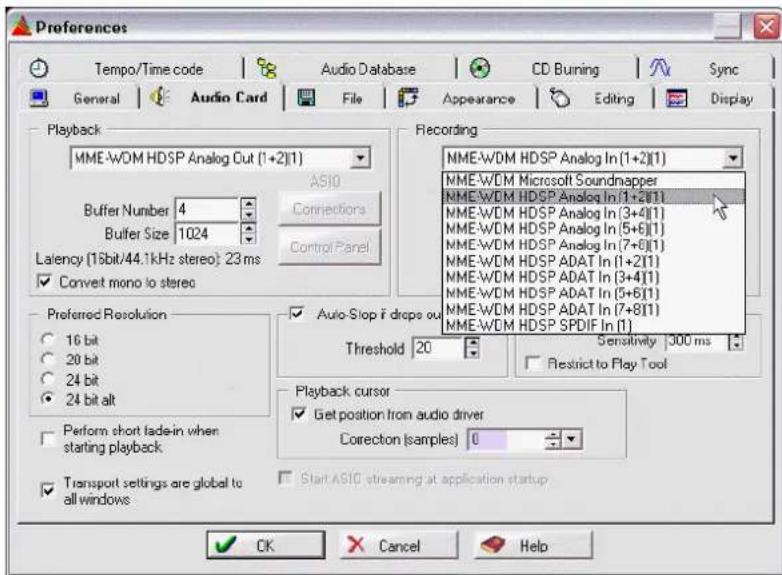Click the ASIO Connections button
The width and height of the screenshot is (782, 575).
pos(329,208)
